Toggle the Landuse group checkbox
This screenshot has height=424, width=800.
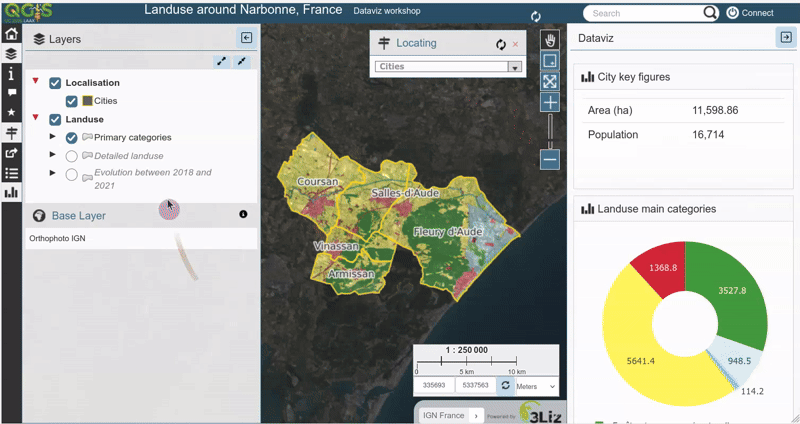click(55, 119)
